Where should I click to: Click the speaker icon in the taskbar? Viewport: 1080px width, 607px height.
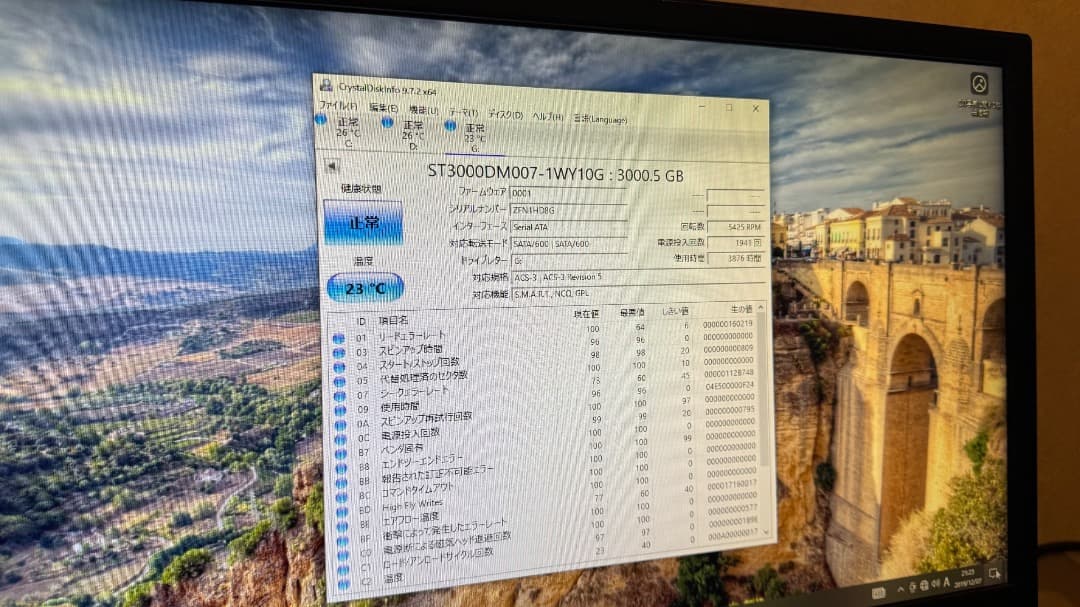[936, 584]
